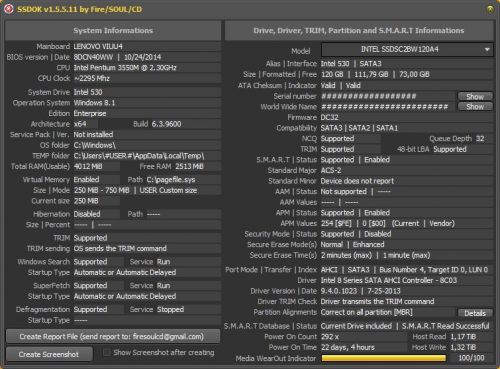Screen dimensions: 500x369
Task: Select the CPU value Intel Pentium 3550M
Action: [x=125, y=68]
